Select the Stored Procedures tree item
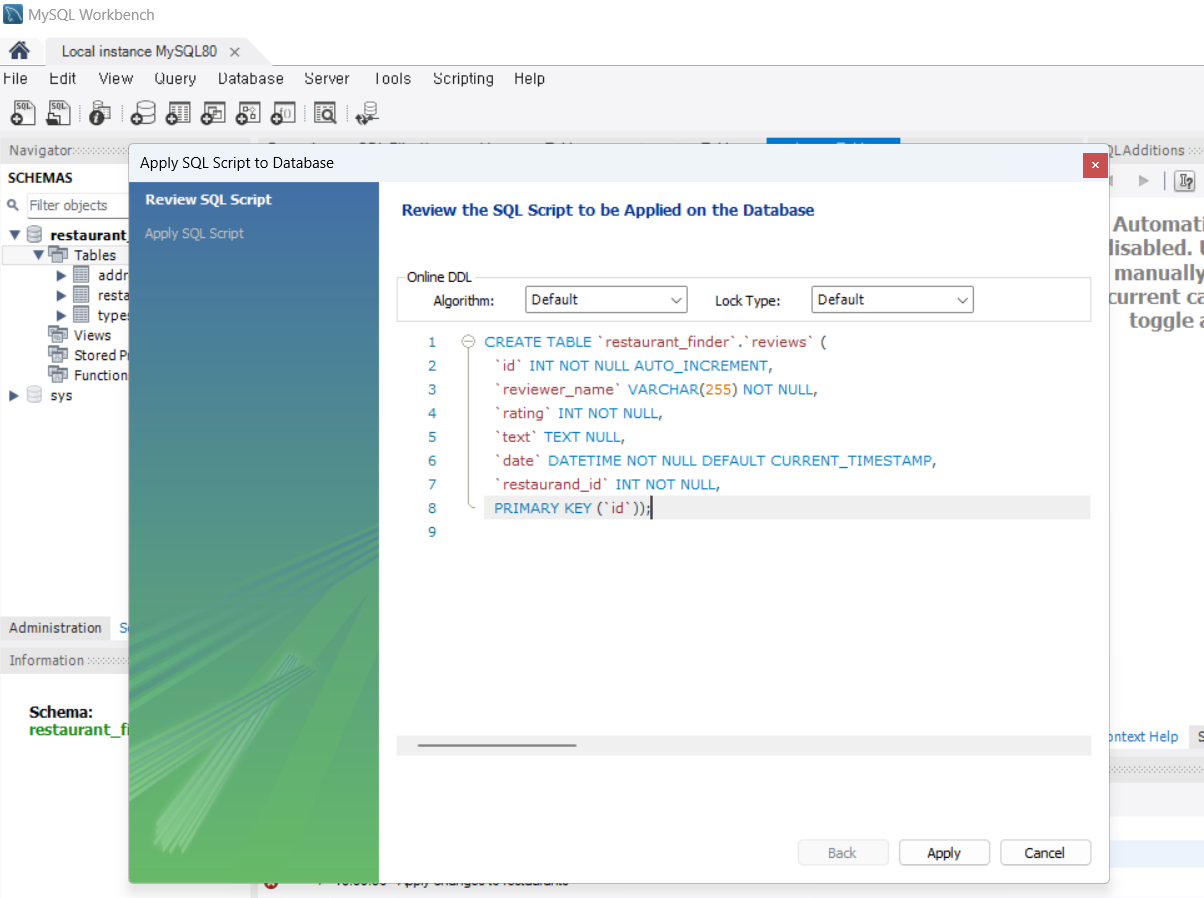Image resolution: width=1204 pixels, height=898 pixels. tap(100, 355)
